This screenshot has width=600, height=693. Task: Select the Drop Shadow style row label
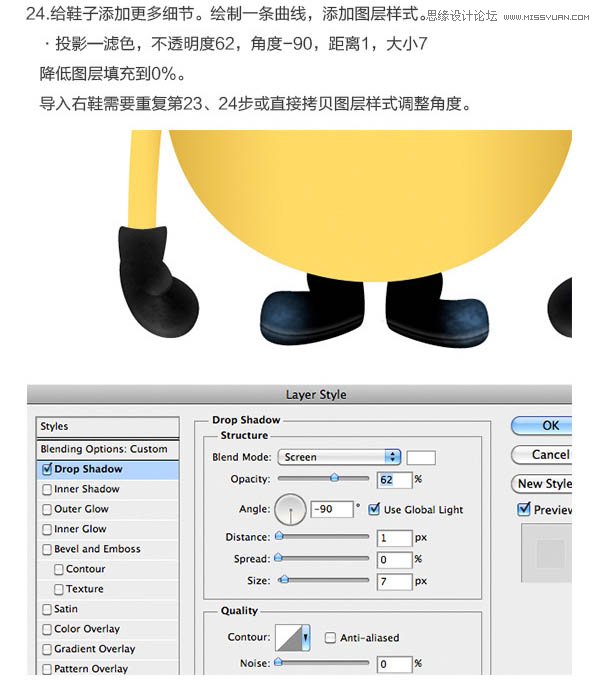click(x=88, y=469)
